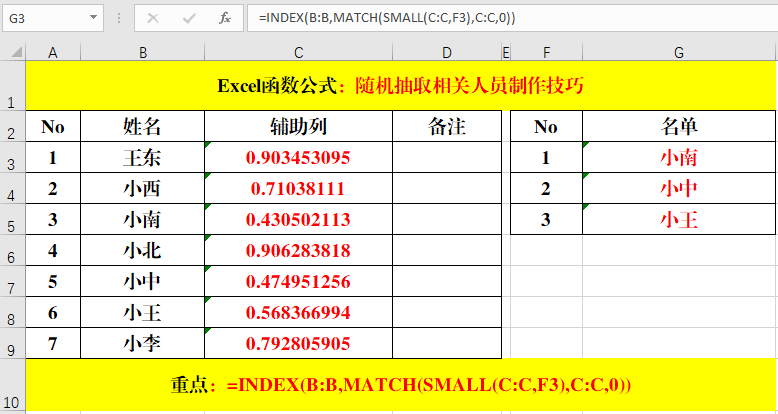Select the cell containing 小西
Viewport: 778px width, 414px height.
pos(142,188)
